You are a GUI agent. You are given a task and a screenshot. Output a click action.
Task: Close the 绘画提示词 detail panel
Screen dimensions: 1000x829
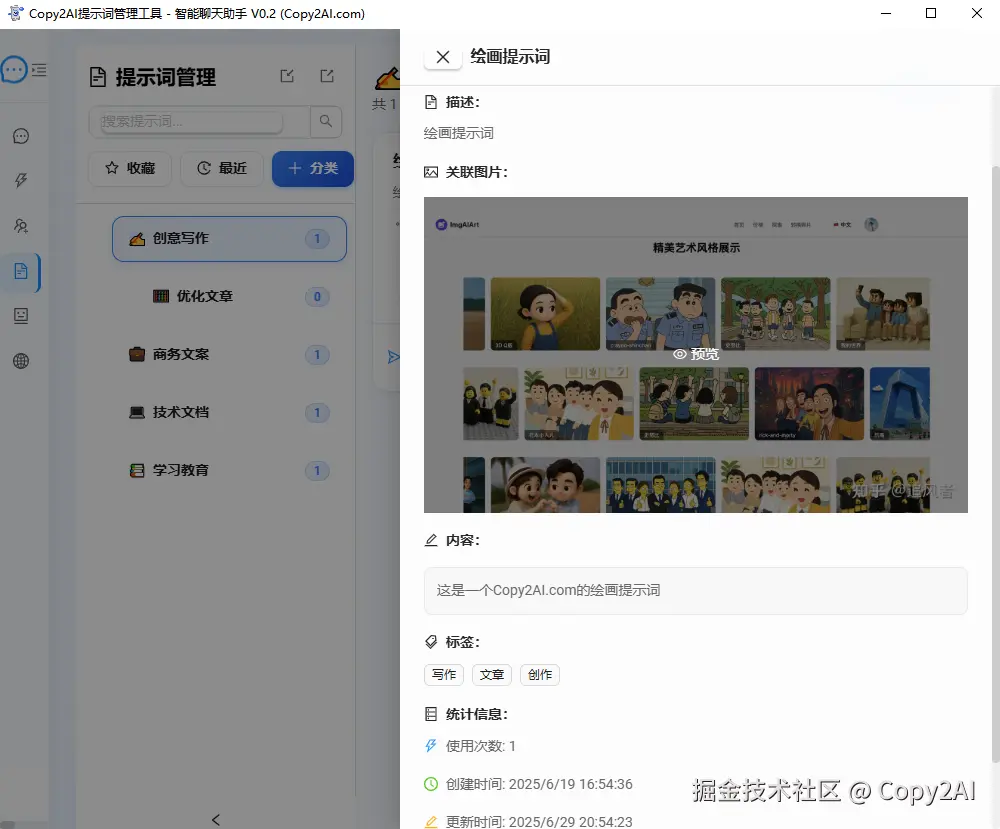(443, 57)
